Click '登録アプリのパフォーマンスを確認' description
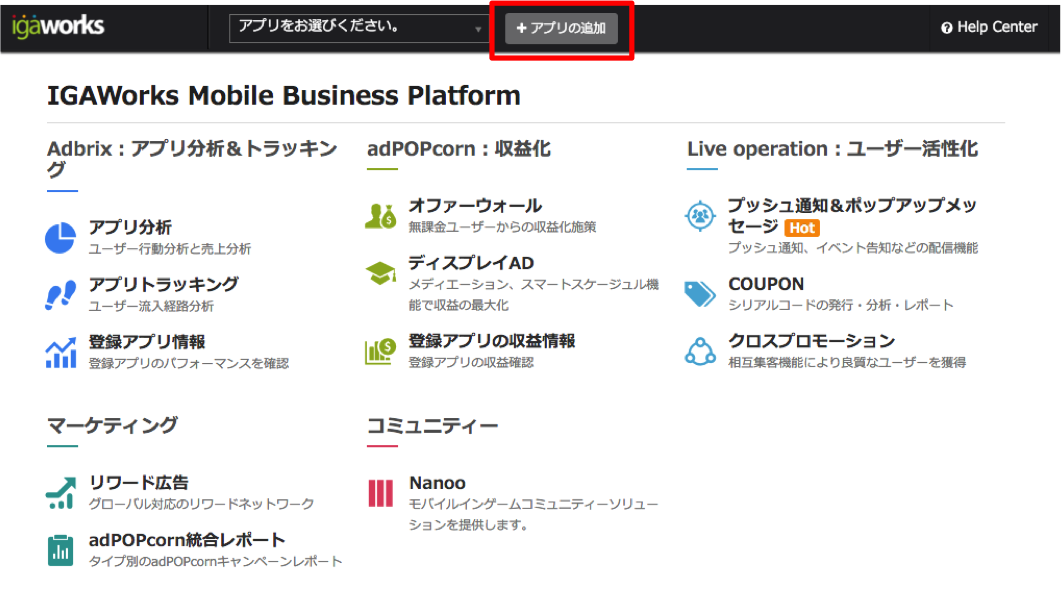This screenshot has height=602, width=1061. 189,363
